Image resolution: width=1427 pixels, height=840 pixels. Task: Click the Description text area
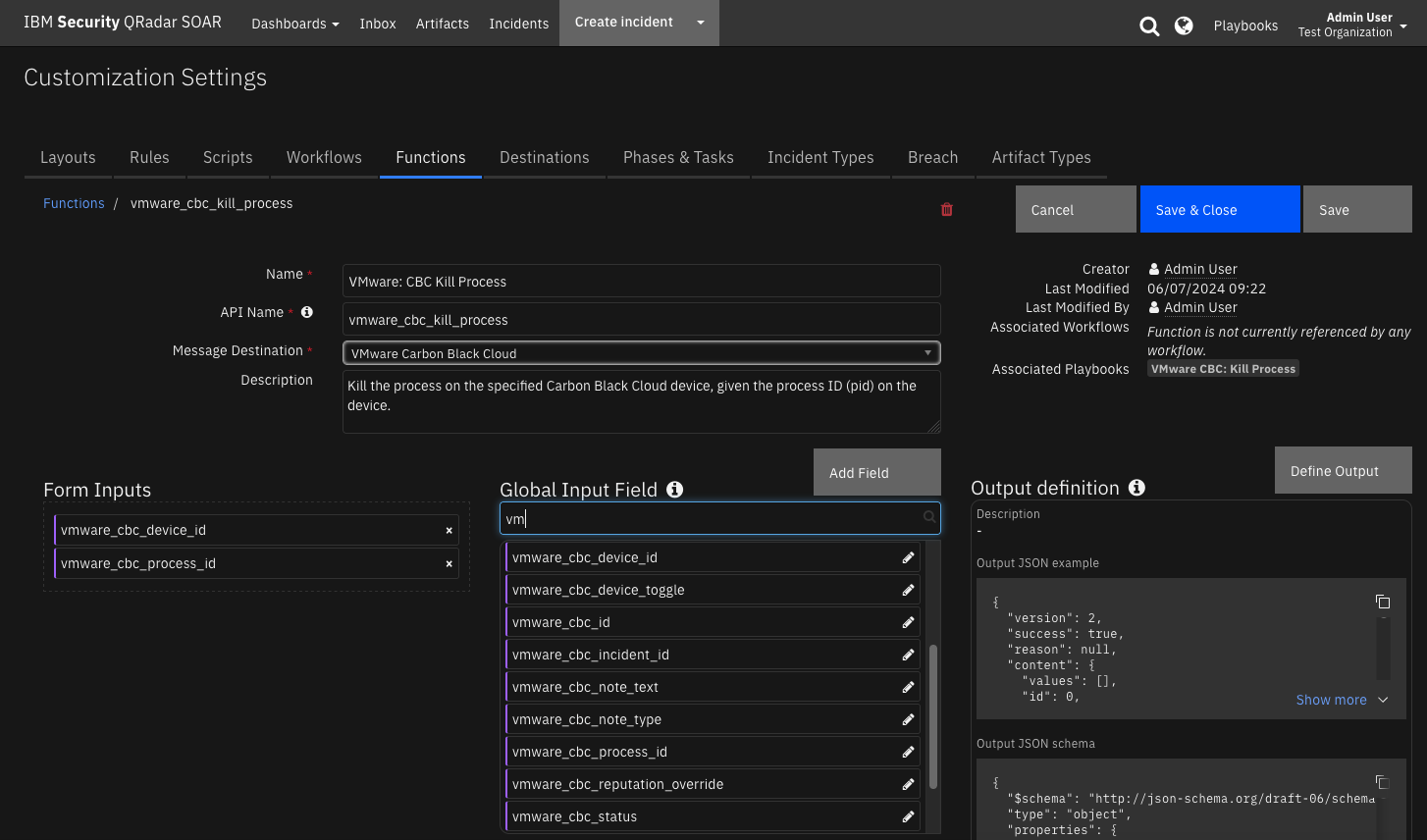(x=642, y=401)
